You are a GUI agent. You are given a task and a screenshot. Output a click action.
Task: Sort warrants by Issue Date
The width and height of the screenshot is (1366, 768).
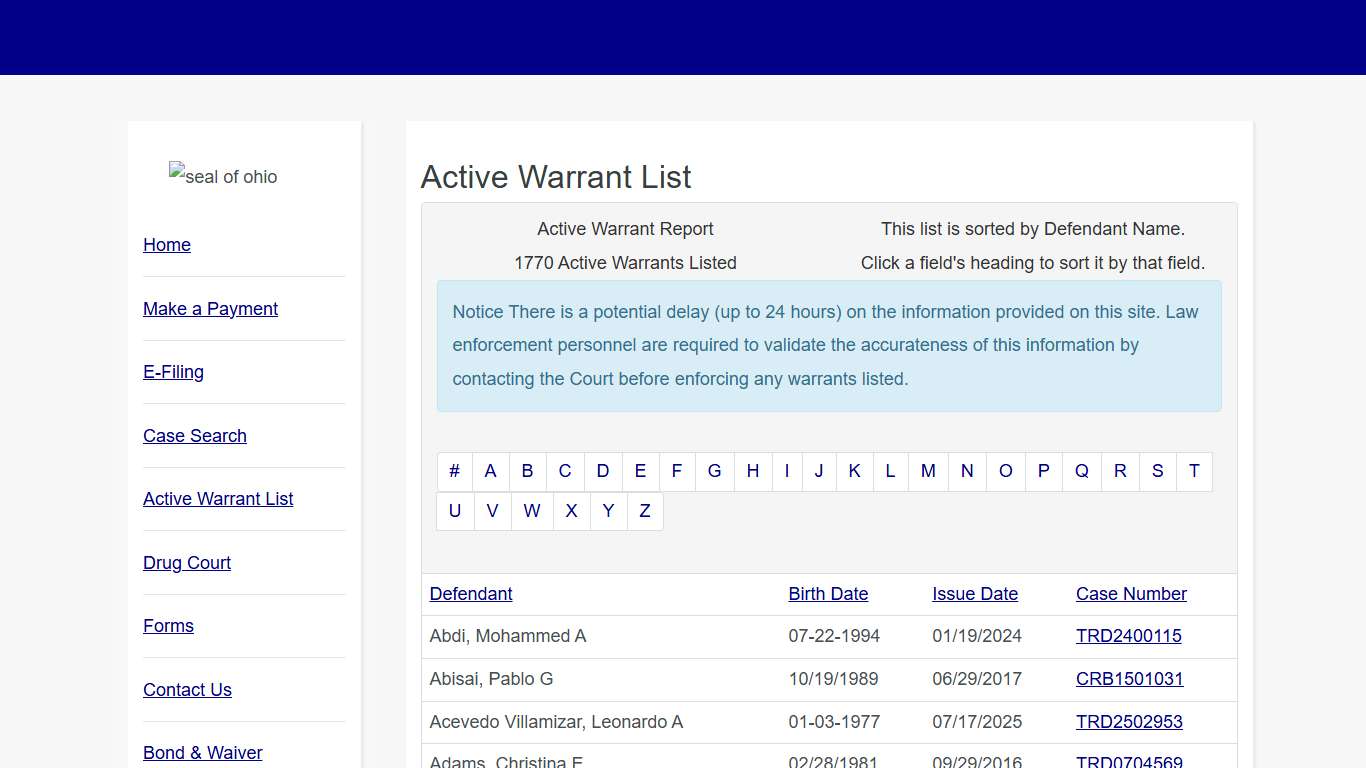point(975,594)
